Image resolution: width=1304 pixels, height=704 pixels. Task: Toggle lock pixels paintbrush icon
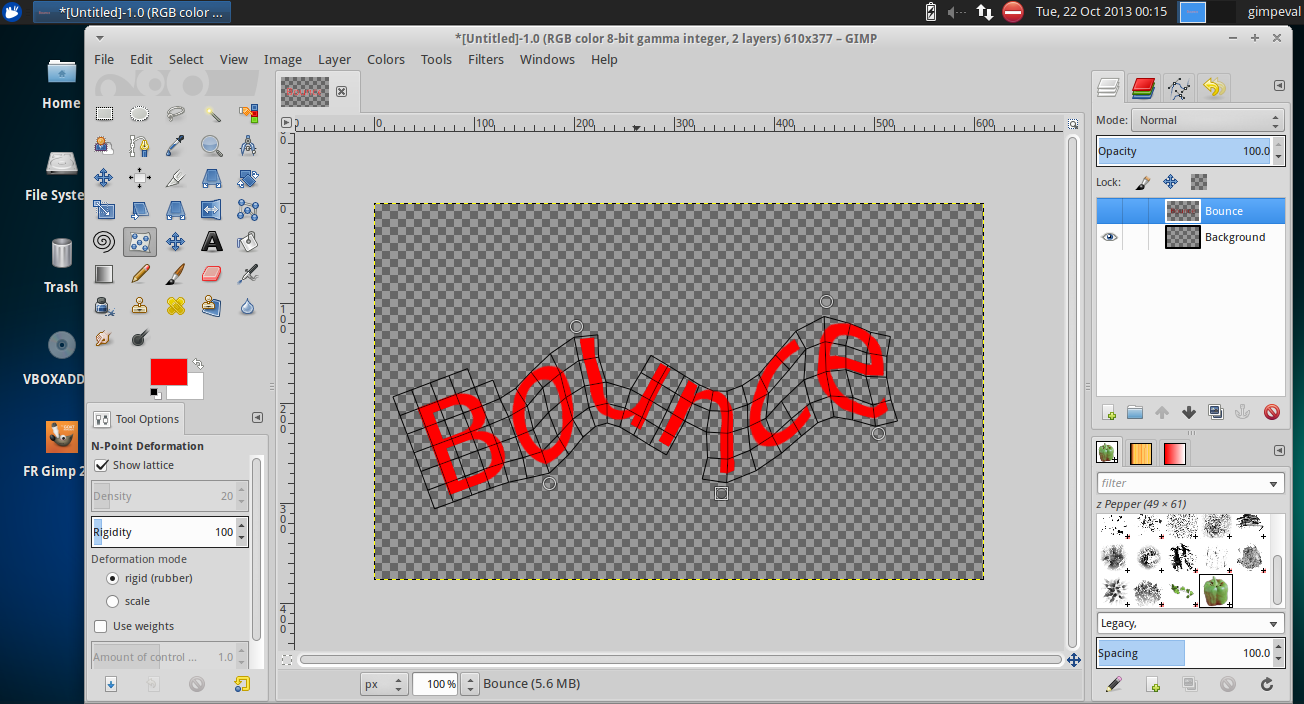tap(1142, 182)
